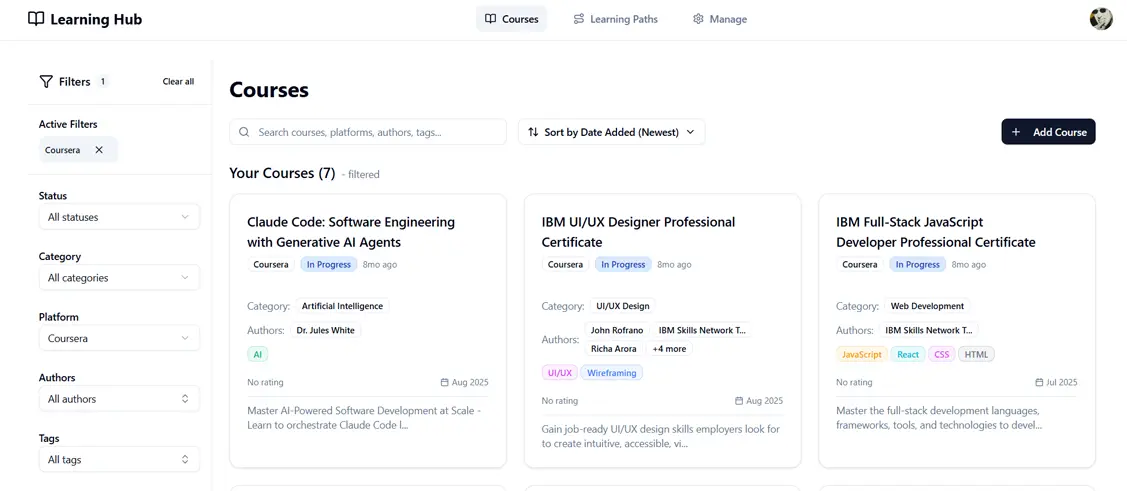The width and height of the screenshot is (1127, 491).
Task: Open the Platform dropdown showing Coursera
Action: [x=119, y=338]
